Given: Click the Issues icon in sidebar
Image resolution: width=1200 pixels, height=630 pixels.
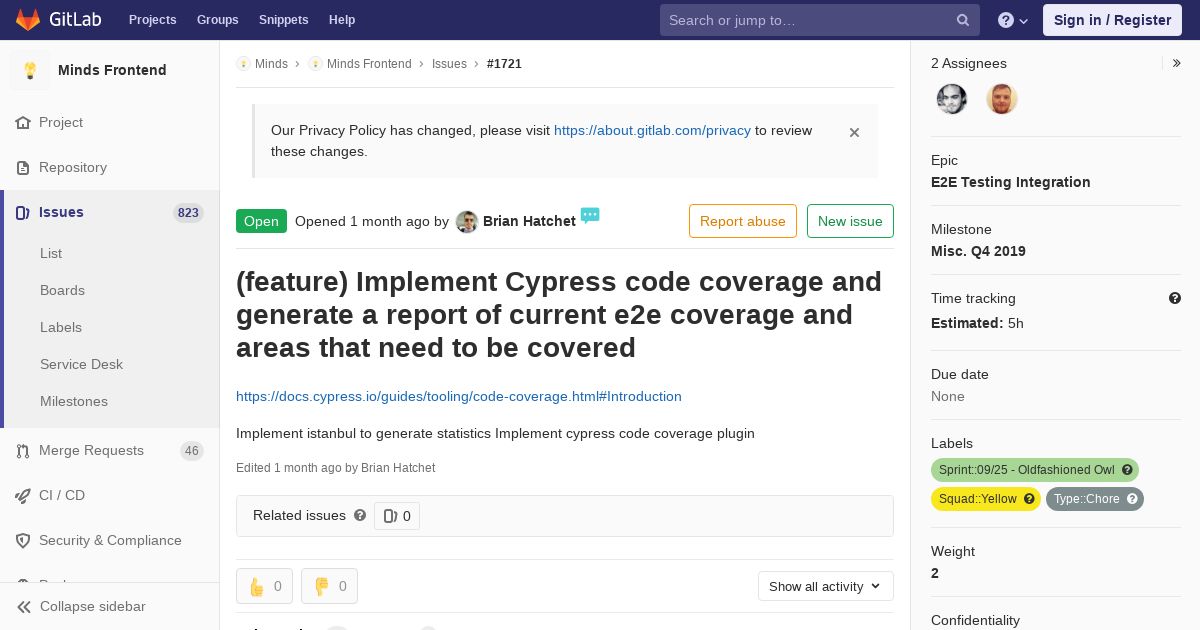Looking at the screenshot, I should (23, 212).
